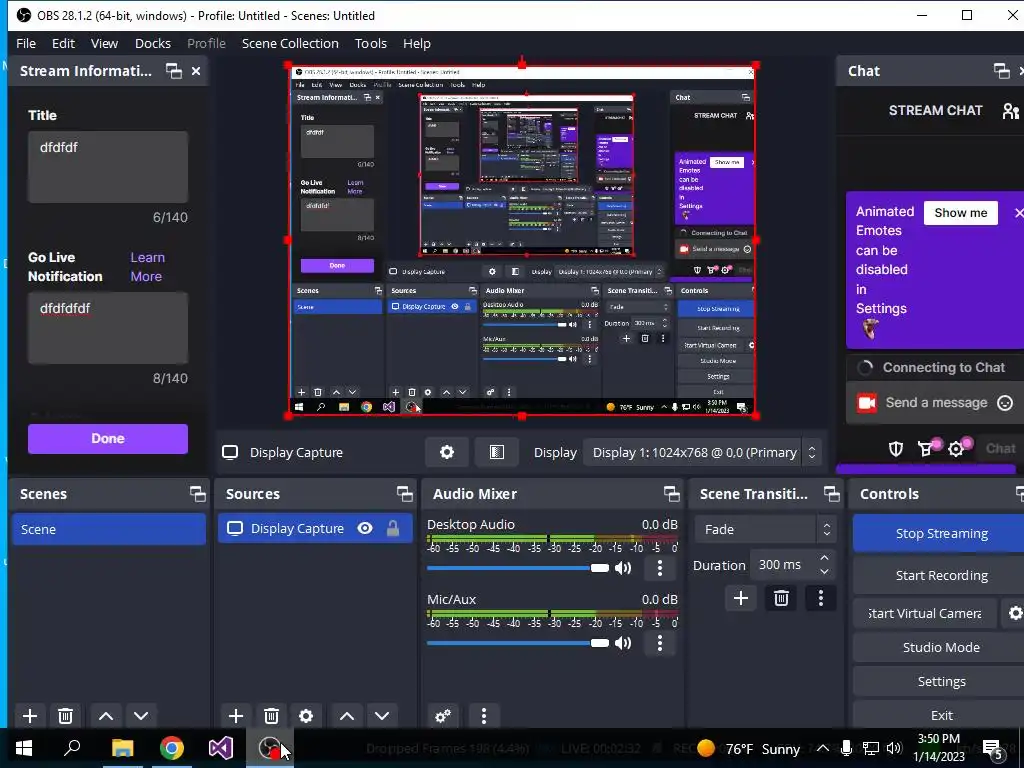The image size is (1024, 768).
Task: Remove selected scene with trash icon
Action: point(65,716)
